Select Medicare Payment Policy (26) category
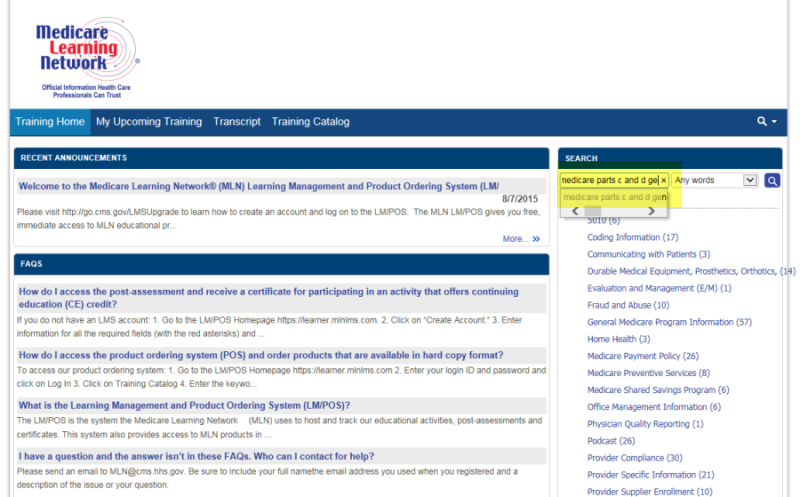Screen dimensions: 800x497 [643, 356]
